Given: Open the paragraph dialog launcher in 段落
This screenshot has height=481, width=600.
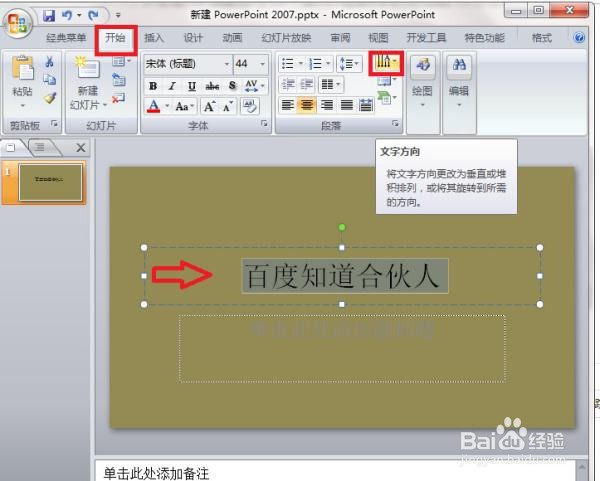Looking at the screenshot, I should point(395,124).
